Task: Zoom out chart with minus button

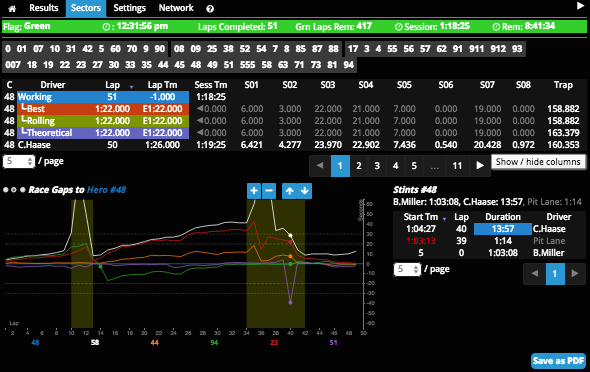Action: click(x=269, y=191)
